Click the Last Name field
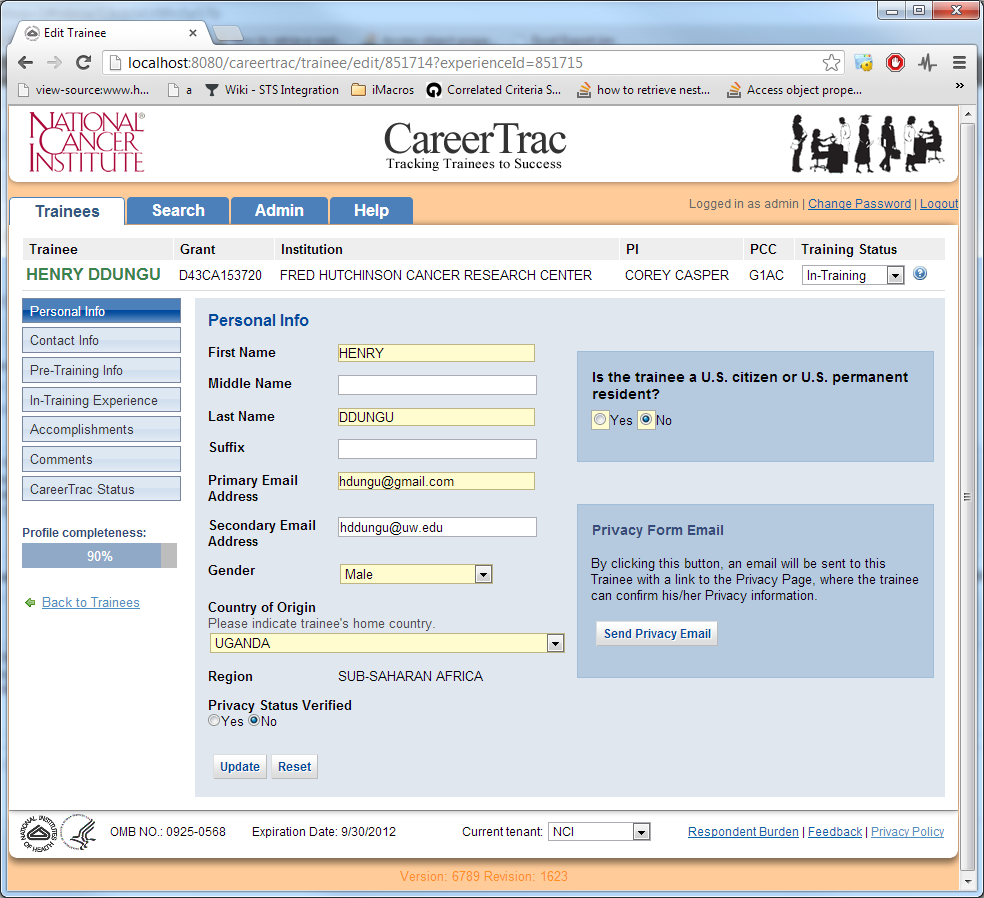 coord(437,417)
